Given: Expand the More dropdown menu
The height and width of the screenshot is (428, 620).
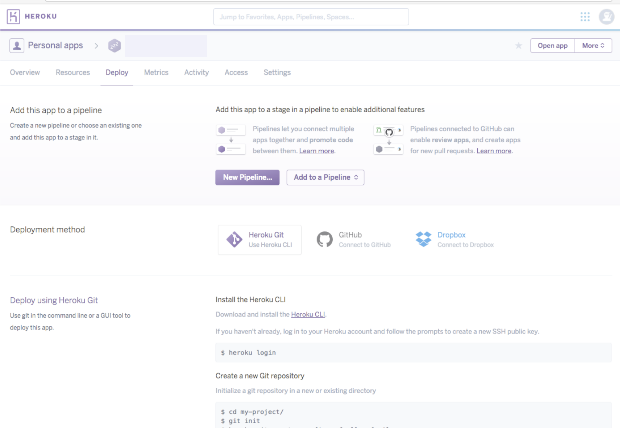Looking at the screenshot, I should tap(593, 45).
